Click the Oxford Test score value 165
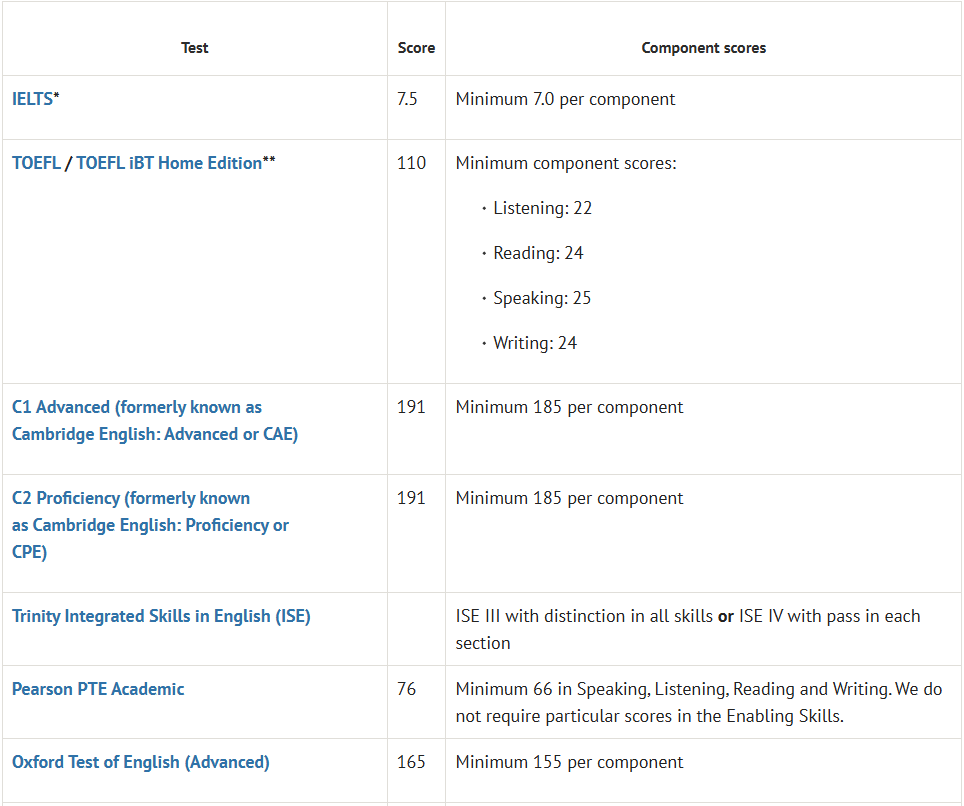Screen dimensions: 964x806 (411, 762)
